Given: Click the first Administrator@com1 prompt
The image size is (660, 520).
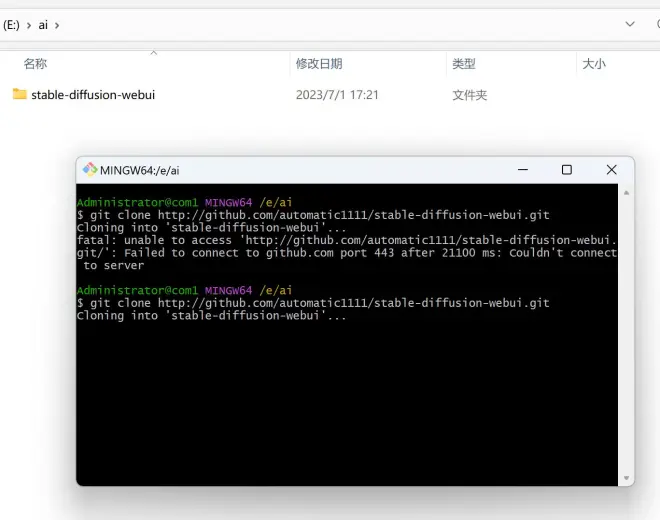Looking at the screenshot, I should point(137,203).
